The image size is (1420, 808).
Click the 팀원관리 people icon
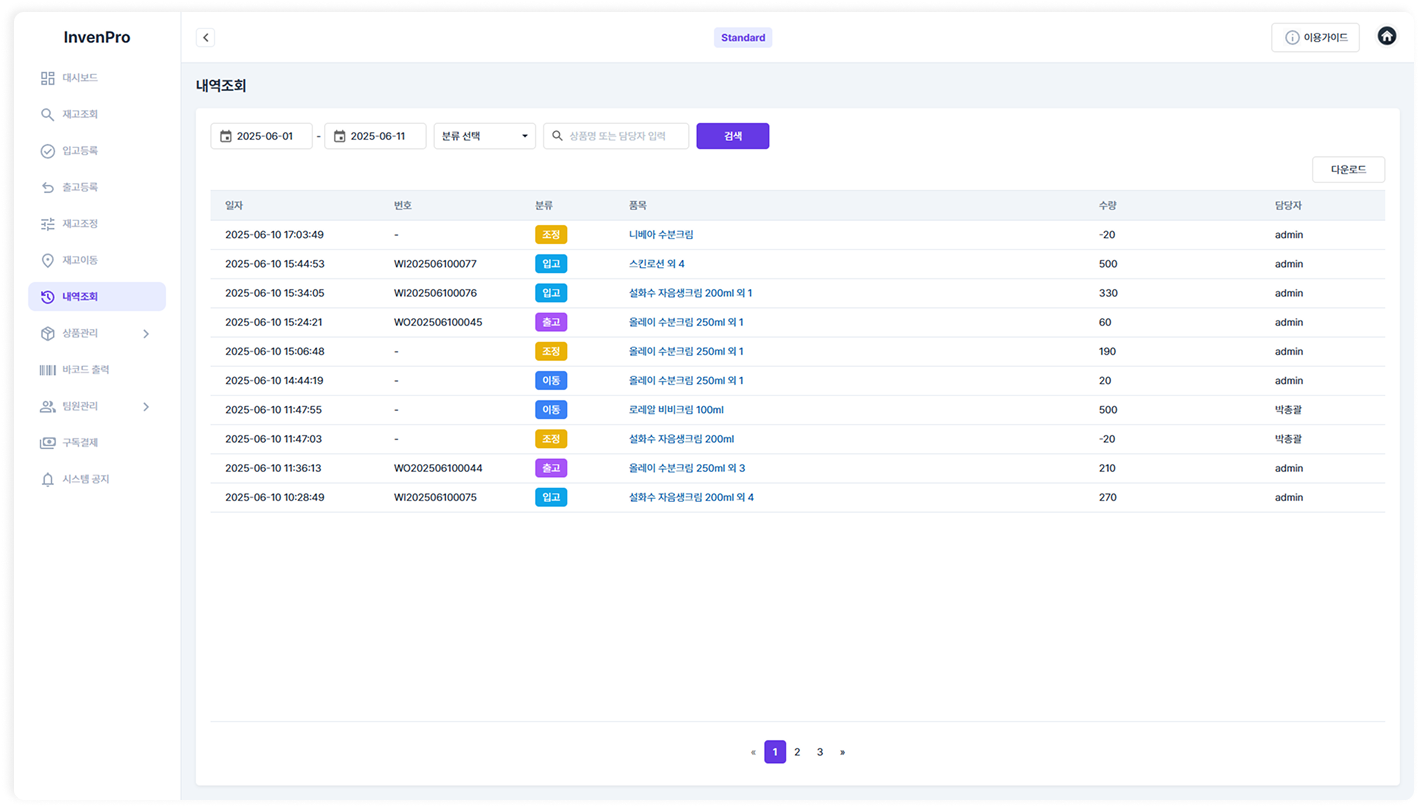pos(47,407)
